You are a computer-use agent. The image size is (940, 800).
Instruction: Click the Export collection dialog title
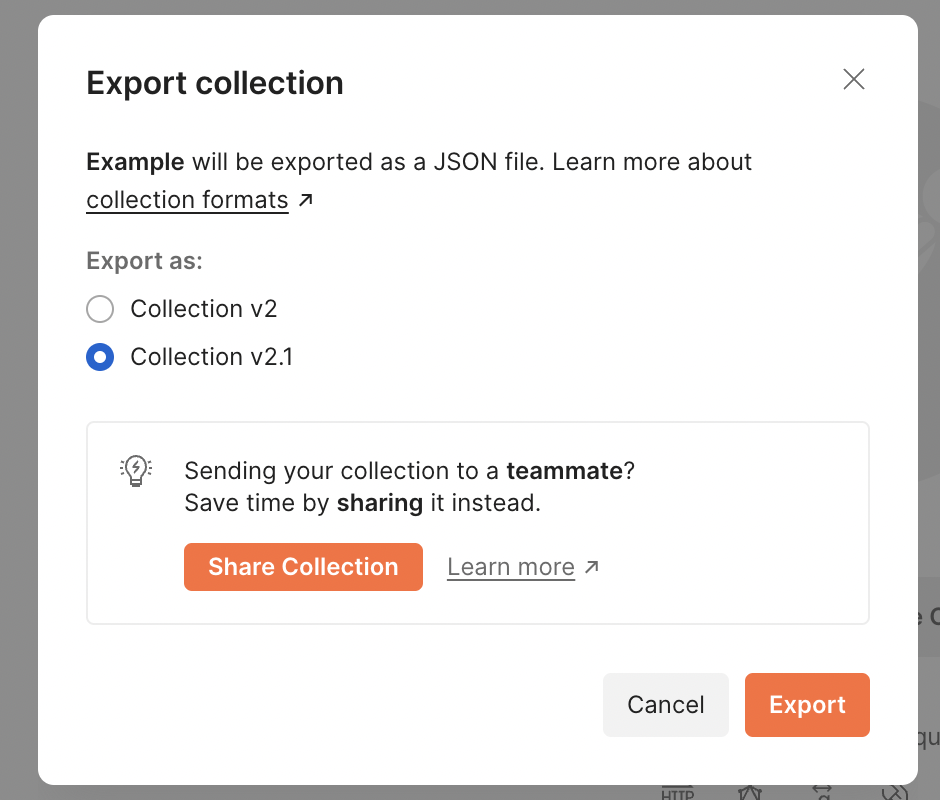pos(215,83)
